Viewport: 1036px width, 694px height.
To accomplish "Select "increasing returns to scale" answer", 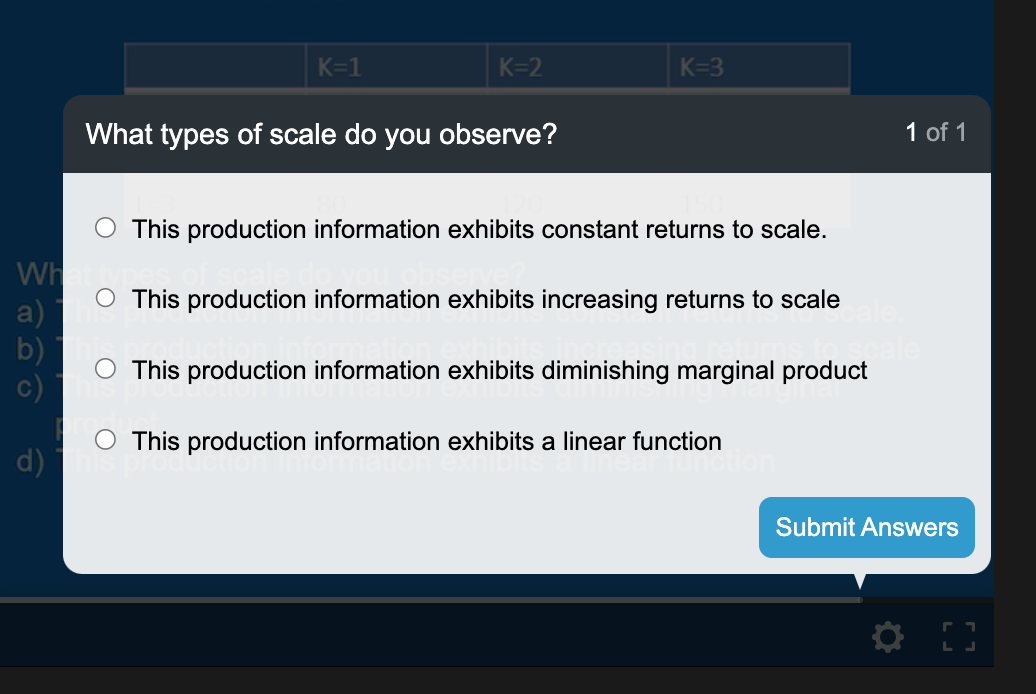I will [105, 296].
